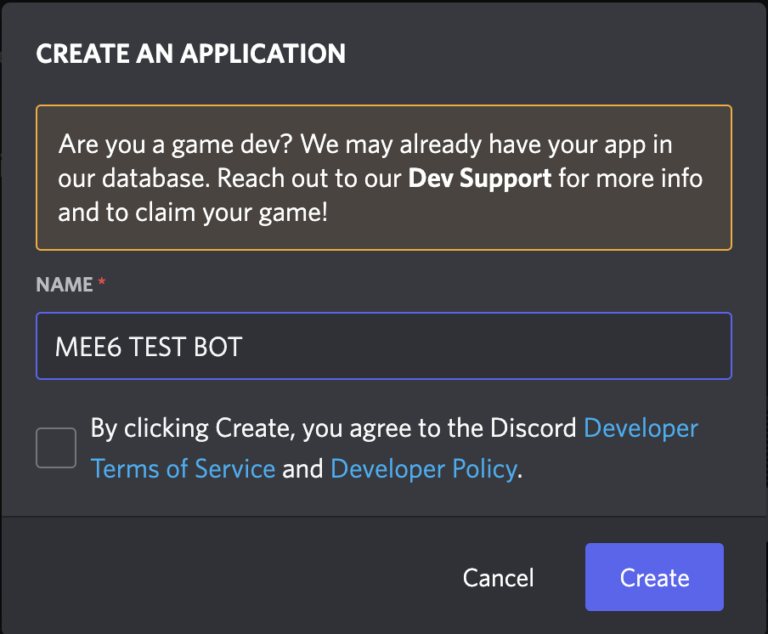Click the NAME field label
This screenshot has width=768, height=634.
coord(64,285)
